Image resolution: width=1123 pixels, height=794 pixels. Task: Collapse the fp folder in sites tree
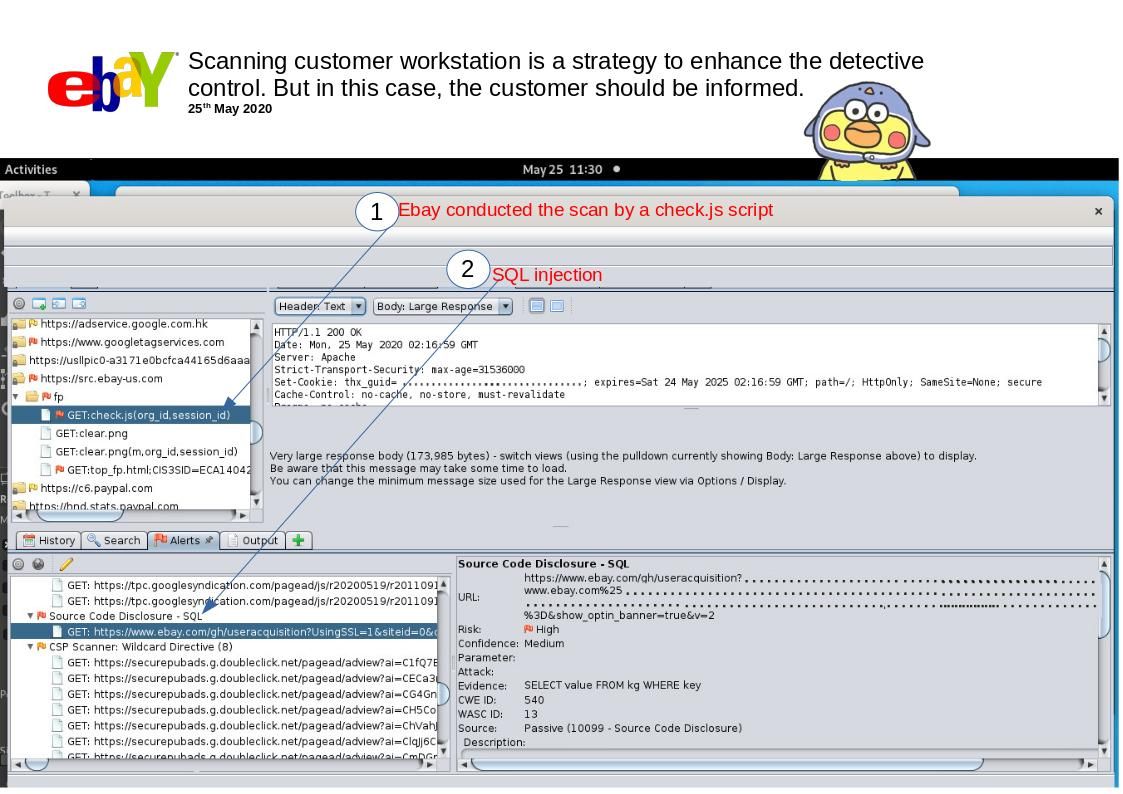pos(16,397)
